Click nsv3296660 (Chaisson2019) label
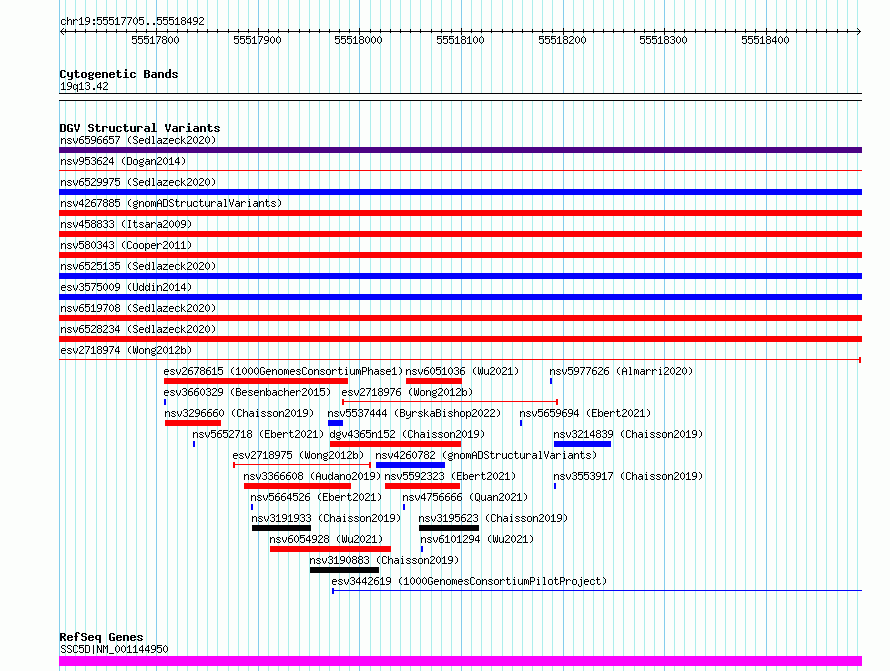 tap(239, 413)
